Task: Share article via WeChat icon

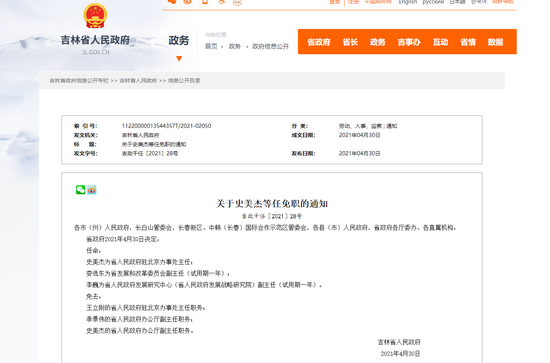Action: pyautogui.click(x=81, y=190)
